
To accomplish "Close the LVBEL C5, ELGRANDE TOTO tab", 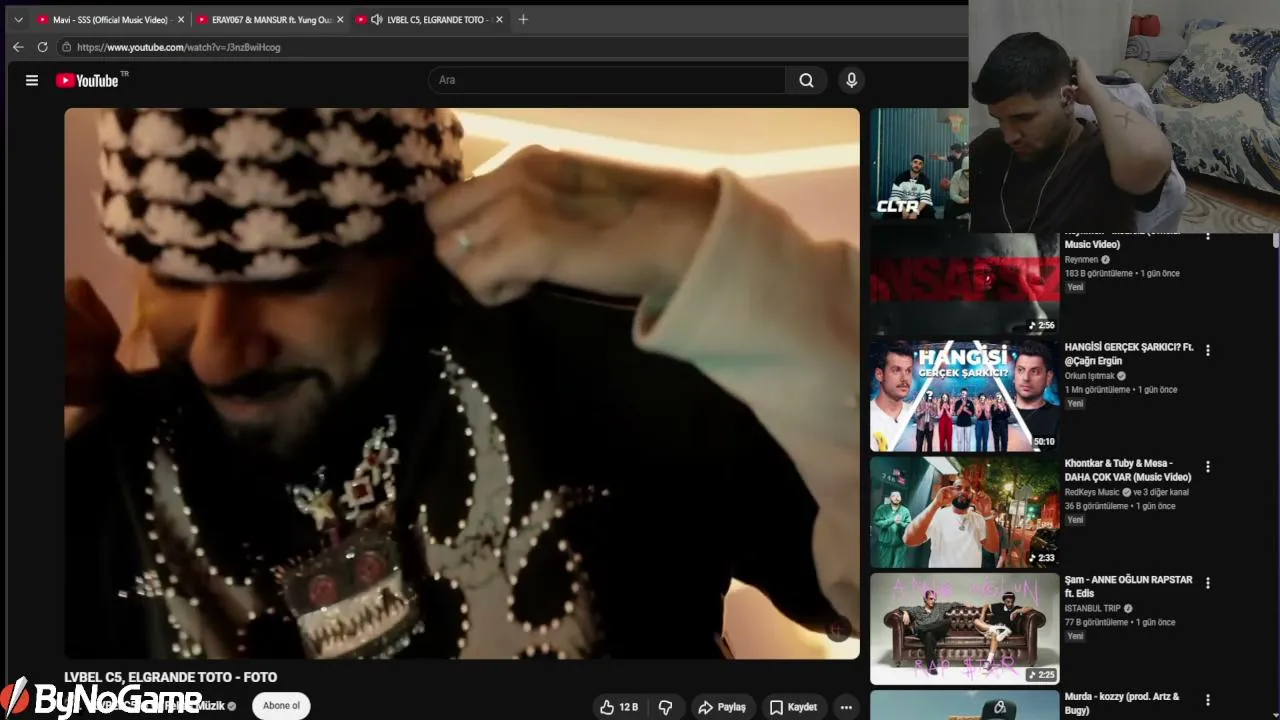I will [499, 19].
